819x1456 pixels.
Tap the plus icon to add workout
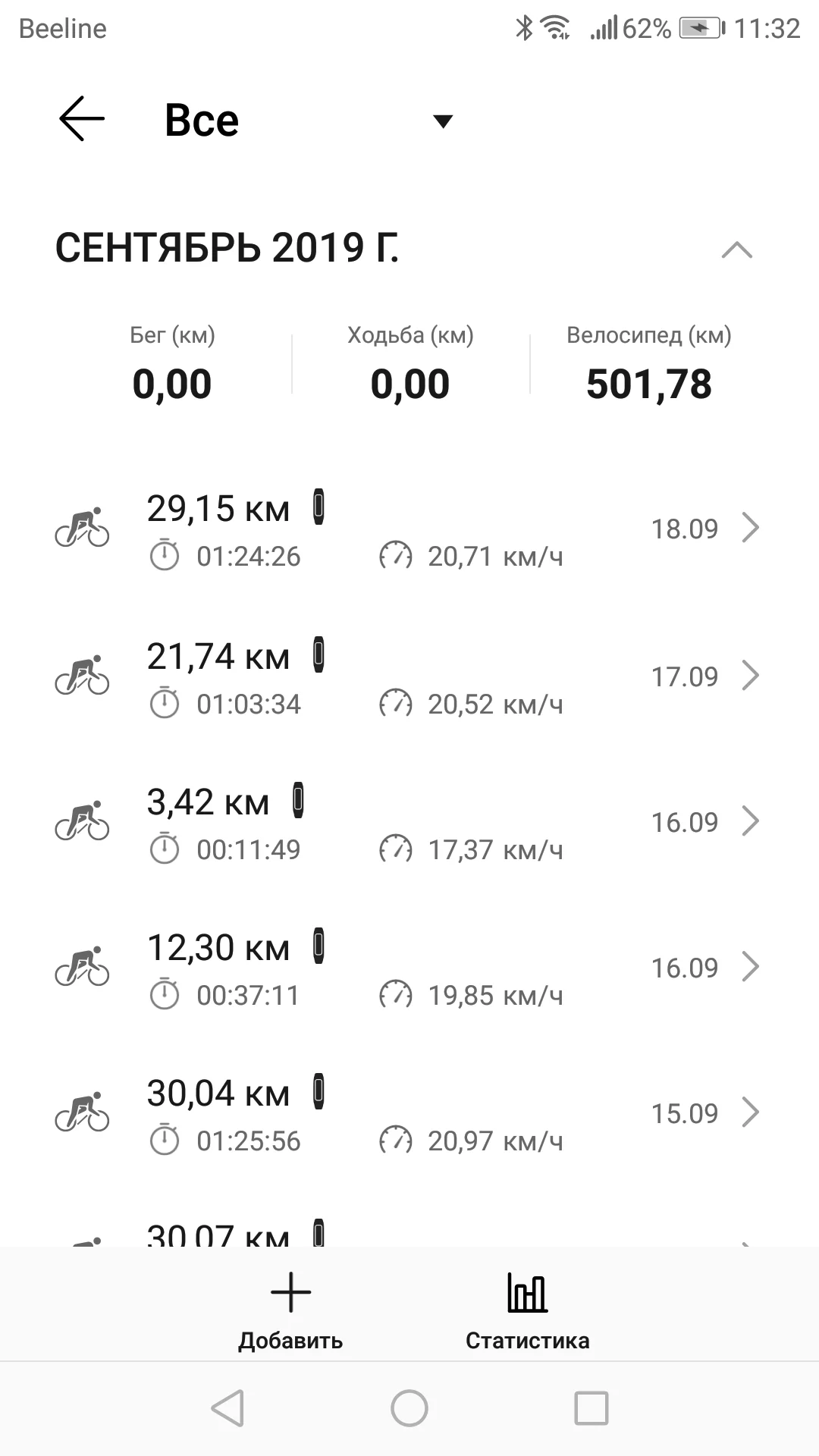[x=290, y=1292]
